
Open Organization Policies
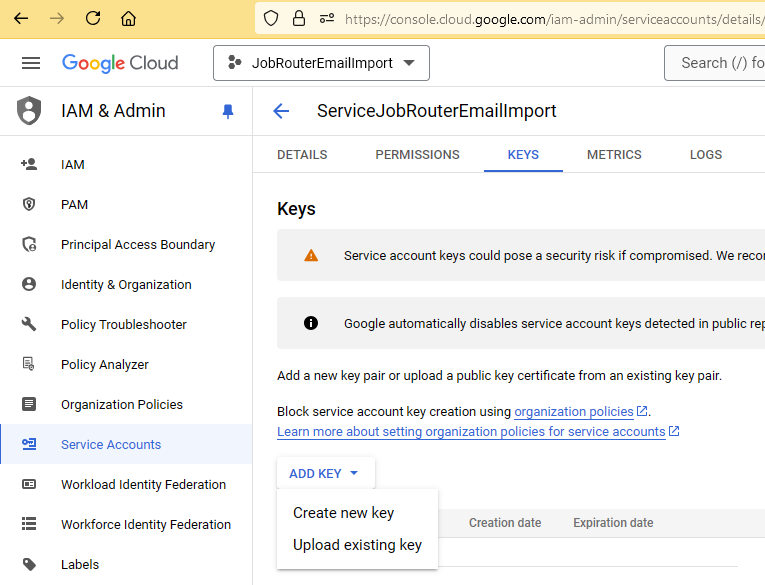click(122, 404)
